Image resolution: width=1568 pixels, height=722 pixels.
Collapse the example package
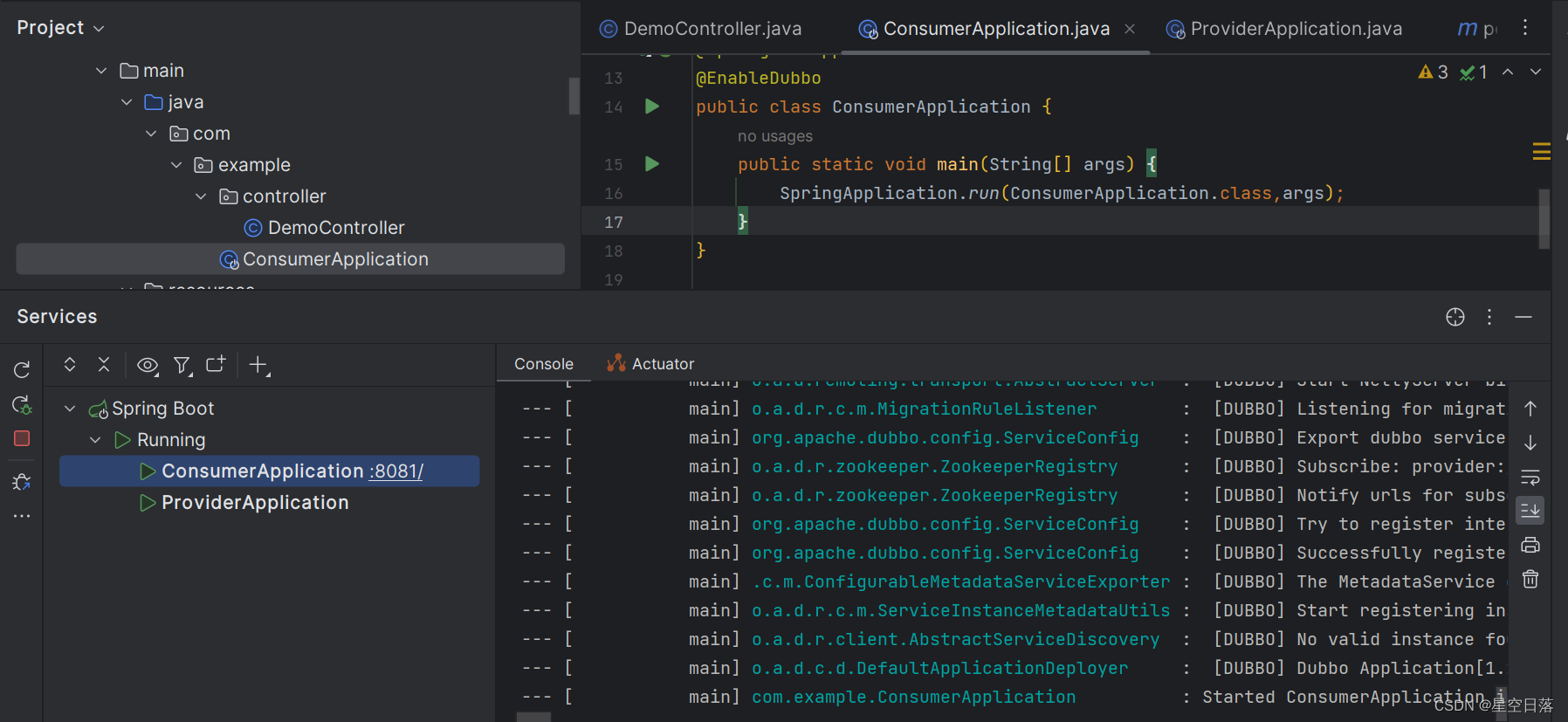(176, 165)
